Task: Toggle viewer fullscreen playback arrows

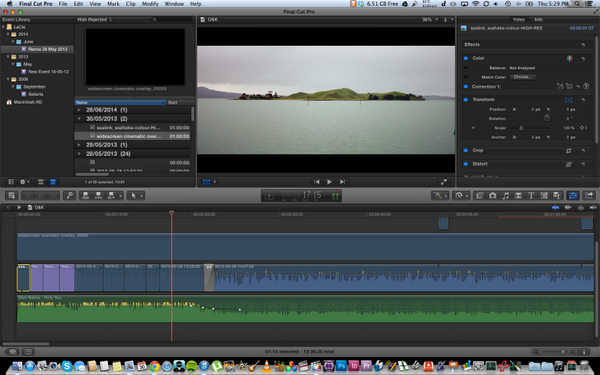Action: (x=443, y=182)
